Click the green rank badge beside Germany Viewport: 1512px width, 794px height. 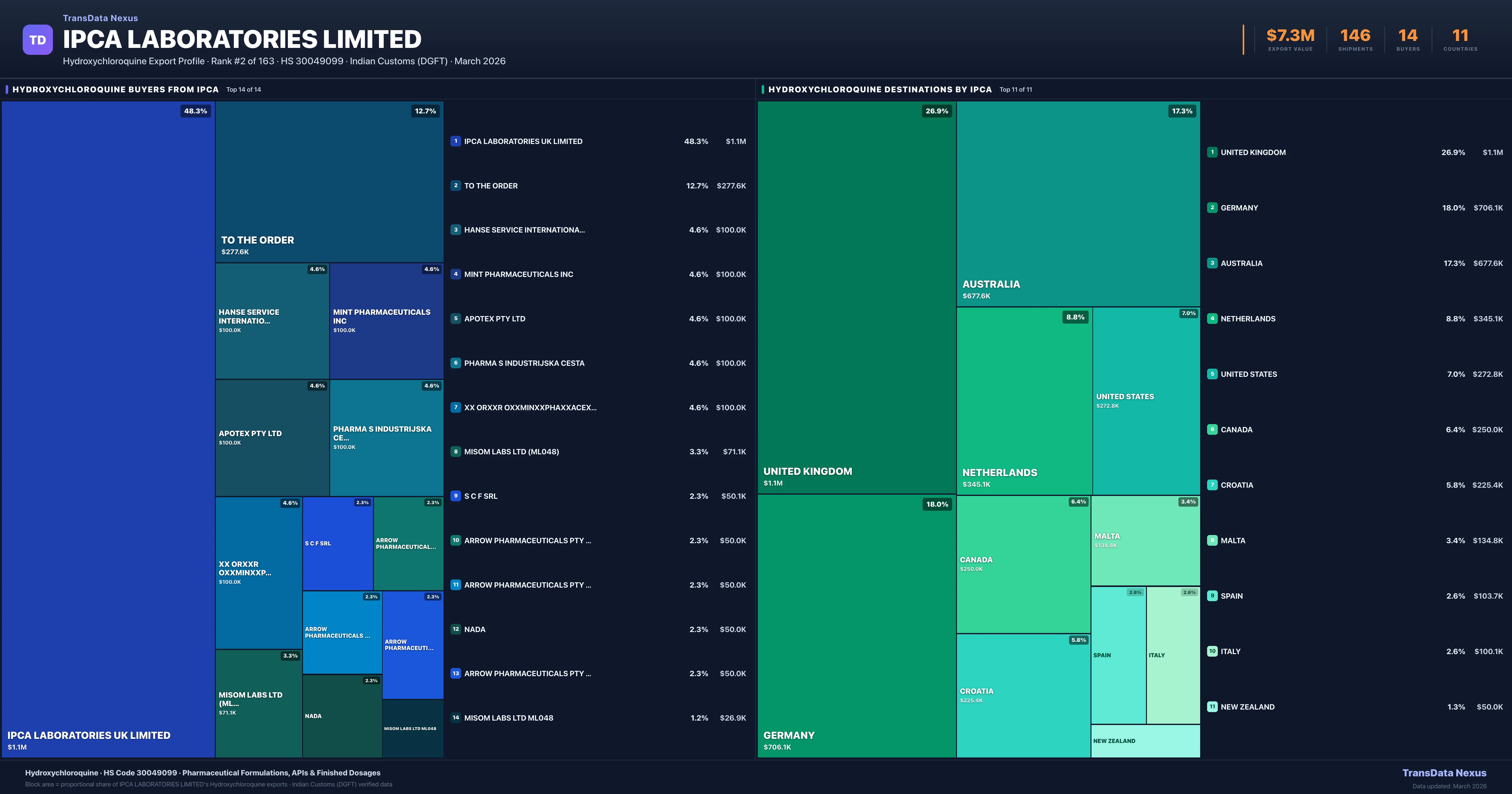point(1212,207)
